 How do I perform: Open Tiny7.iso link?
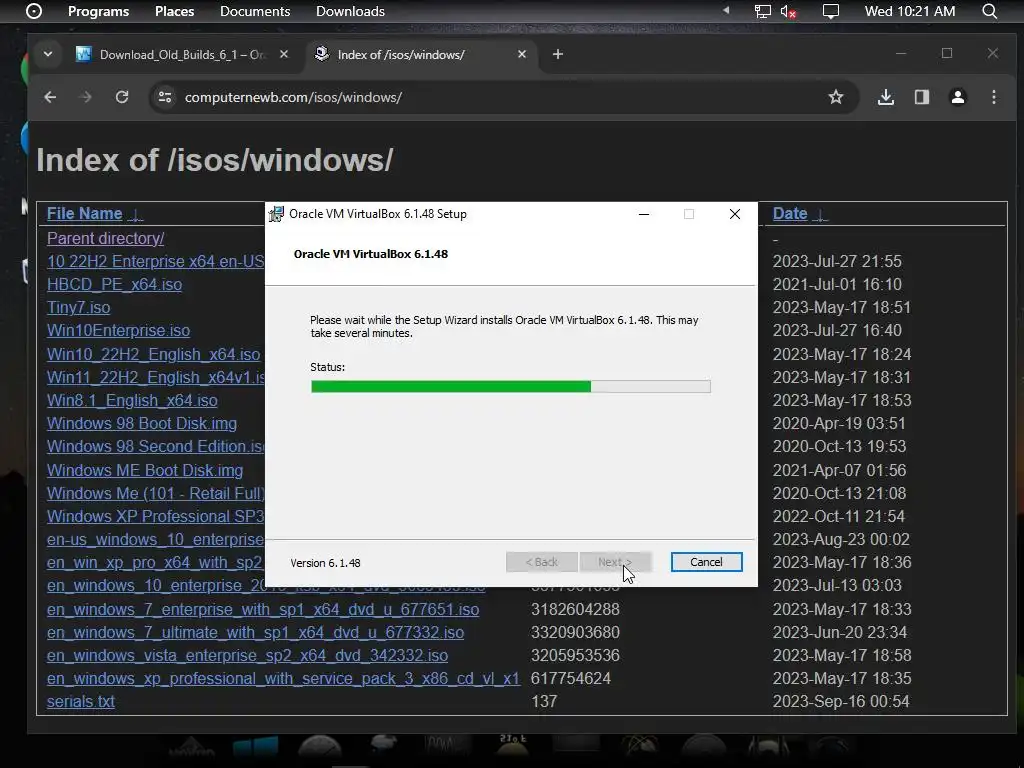[x=78, y=307]
